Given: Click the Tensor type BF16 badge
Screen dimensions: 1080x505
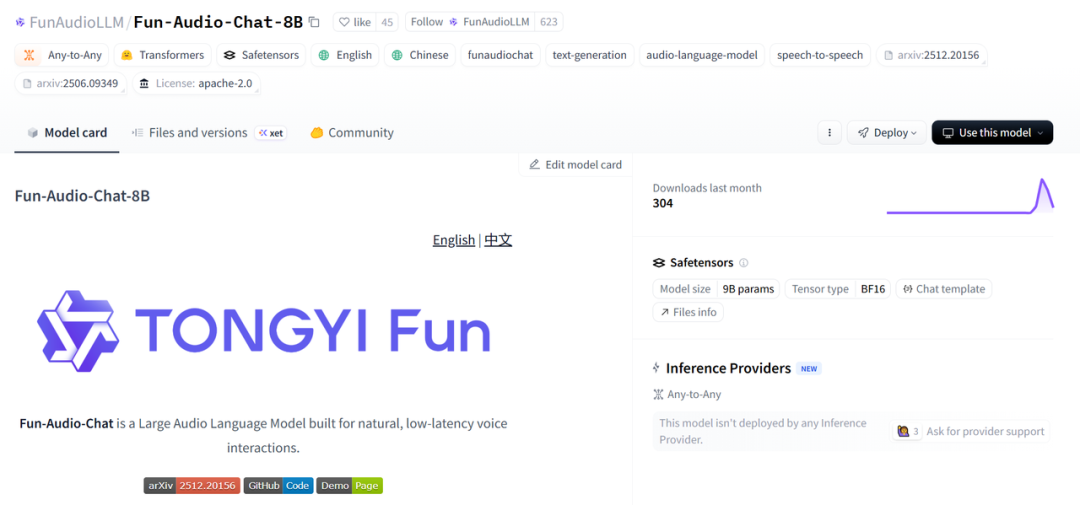Looking at the screenshot, I should [x=838, y=289].
